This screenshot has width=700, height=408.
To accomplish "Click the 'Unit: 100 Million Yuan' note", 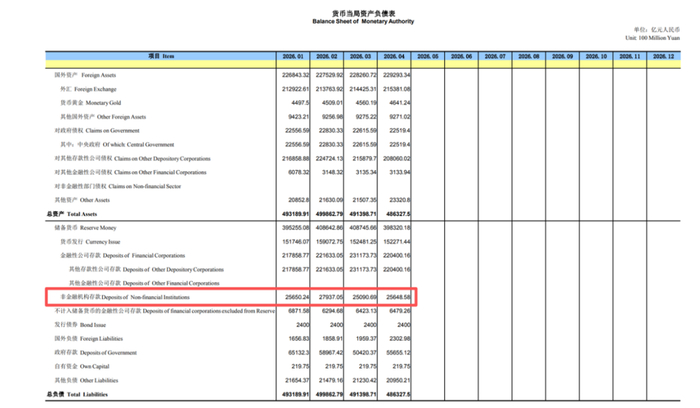I will point(652,38).
